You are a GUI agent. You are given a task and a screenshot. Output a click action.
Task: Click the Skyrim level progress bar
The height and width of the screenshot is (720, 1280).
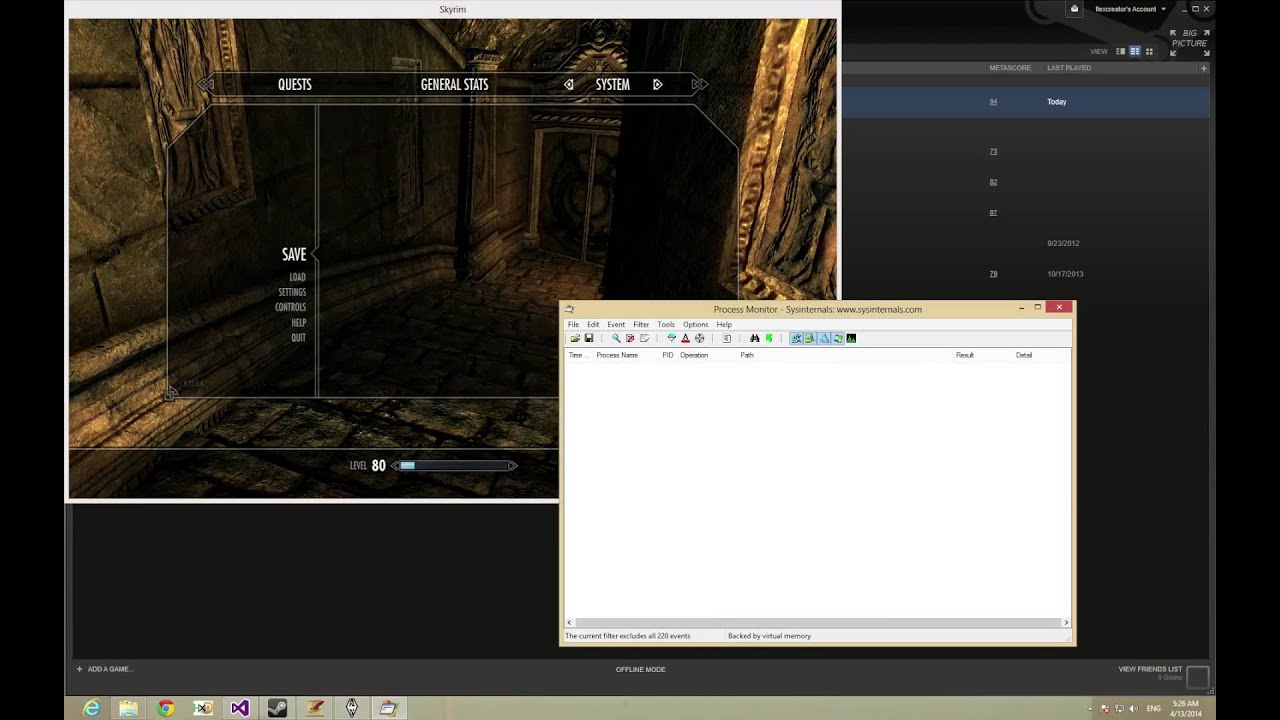point(455,465)
